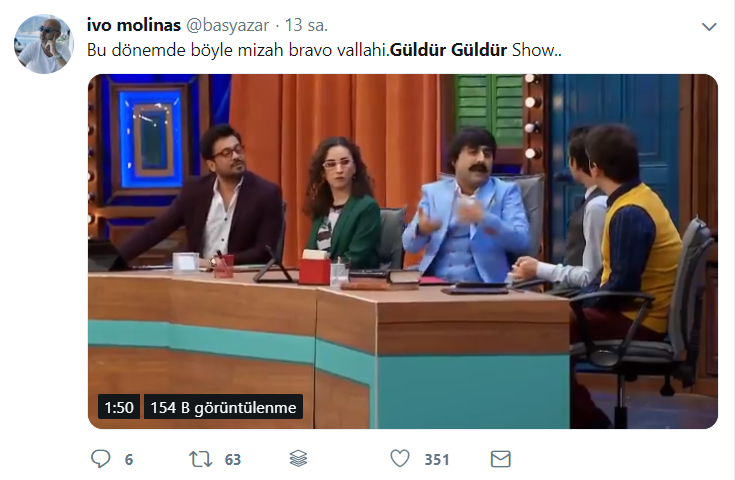
Task: Open the envelope direct message icon
Action: 500,459
